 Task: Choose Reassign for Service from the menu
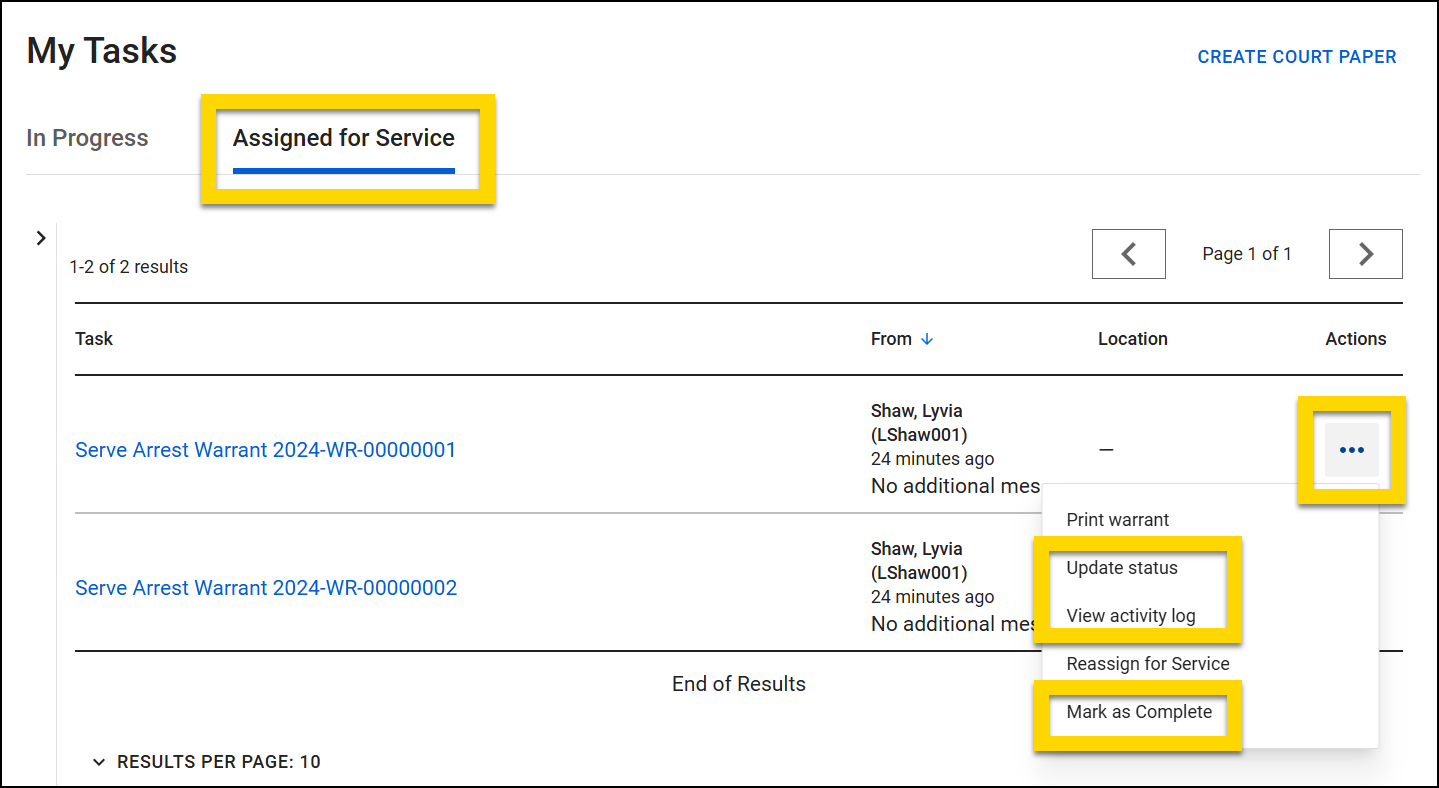[1147, 663]
